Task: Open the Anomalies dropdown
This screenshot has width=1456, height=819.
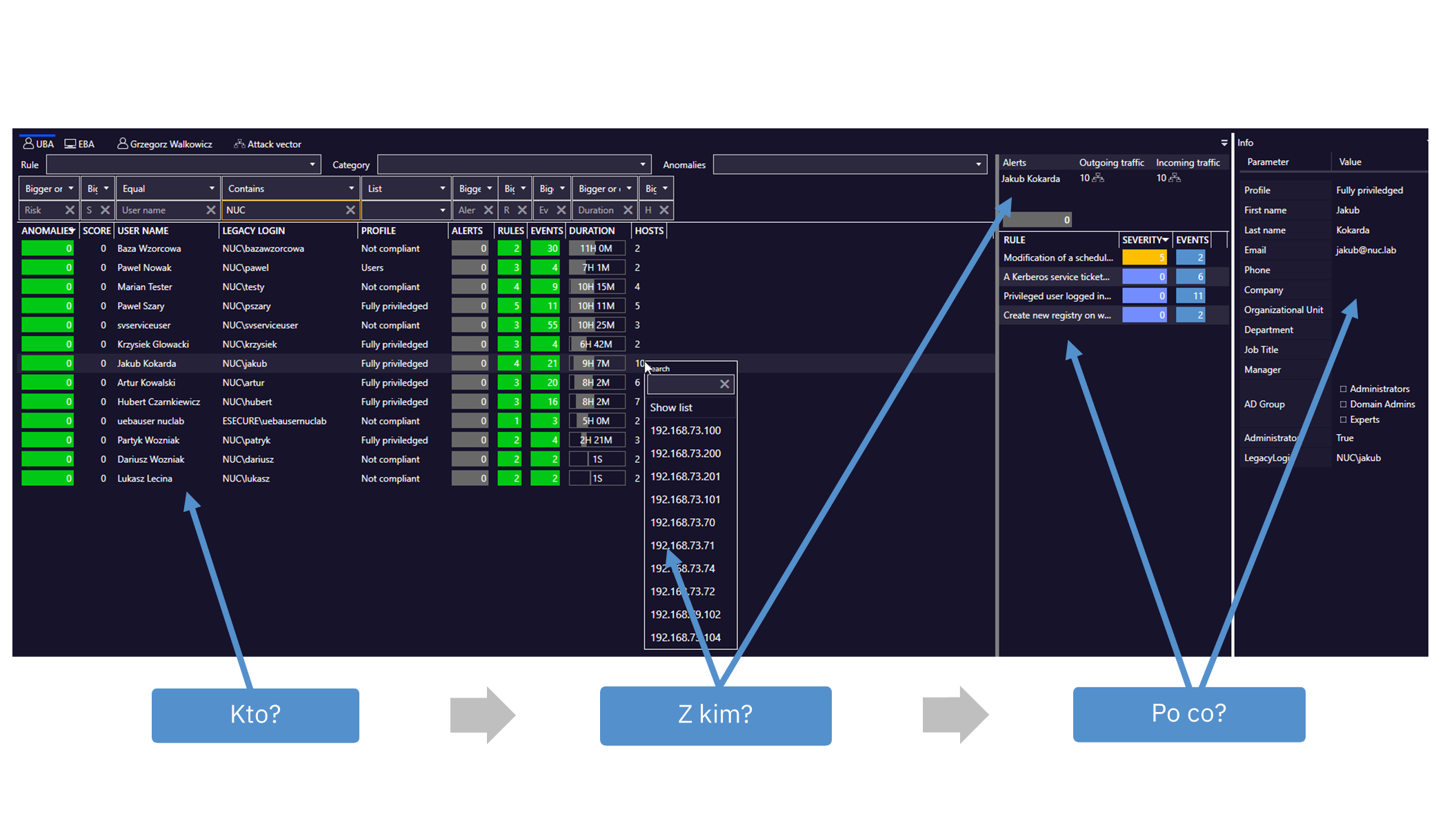Action: click(x=850, y=164)
